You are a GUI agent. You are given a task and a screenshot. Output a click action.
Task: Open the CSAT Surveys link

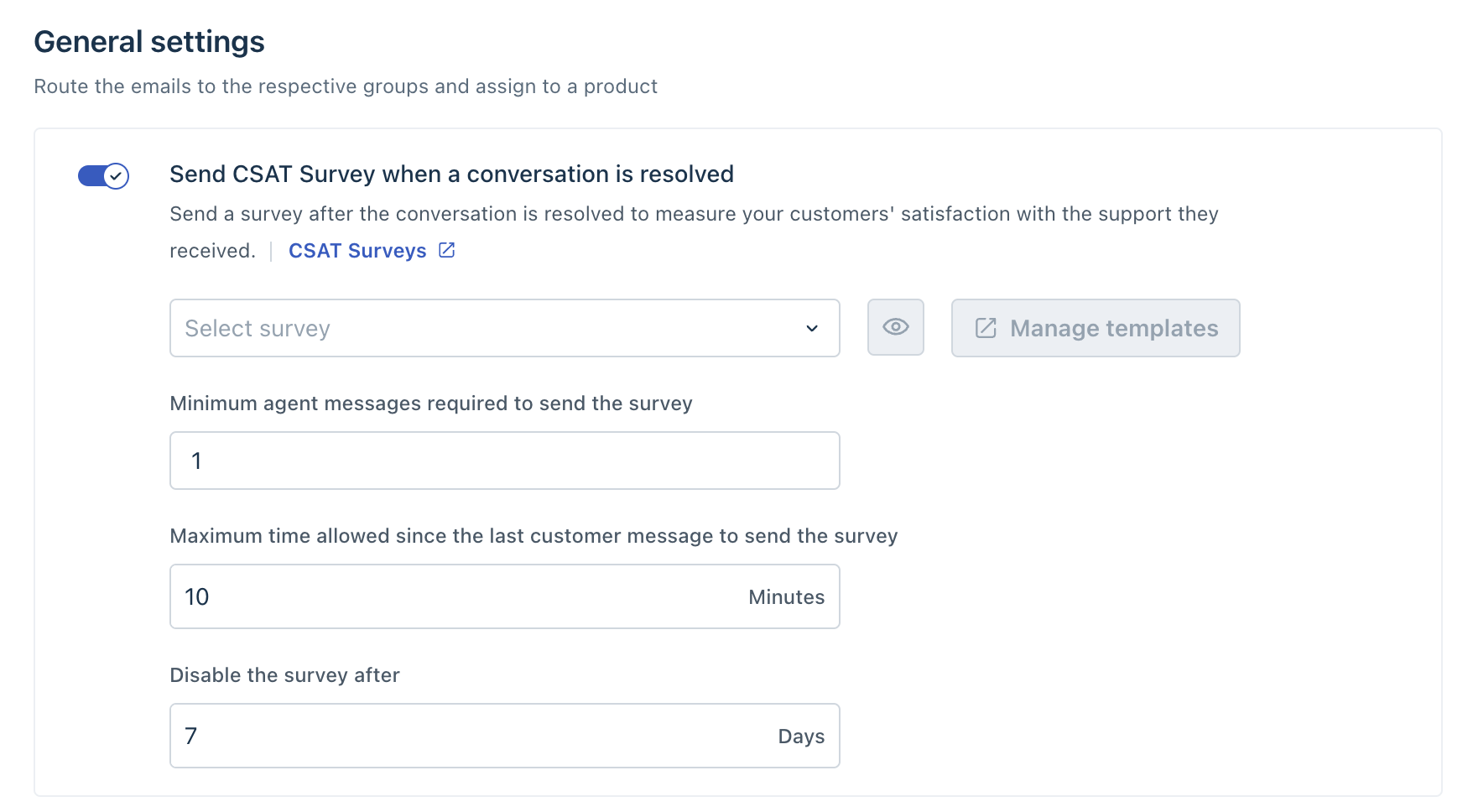pyautogui.click(x=357, y=251)
